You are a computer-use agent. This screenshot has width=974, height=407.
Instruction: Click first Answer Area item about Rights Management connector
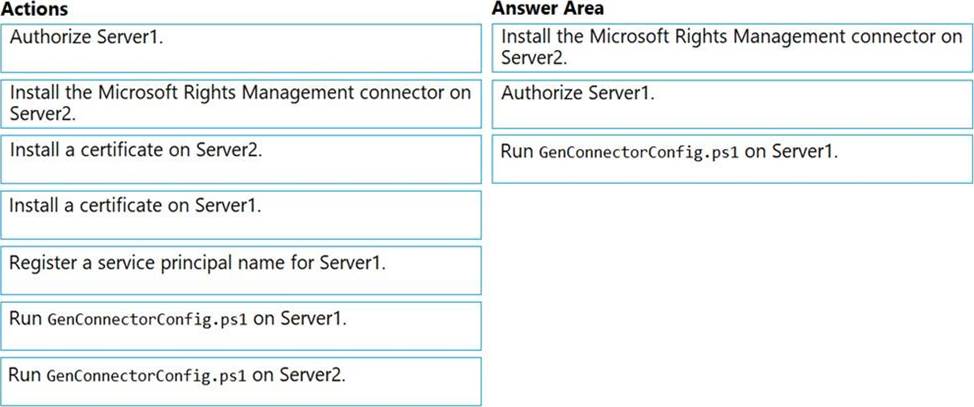[x=732, y=48]
